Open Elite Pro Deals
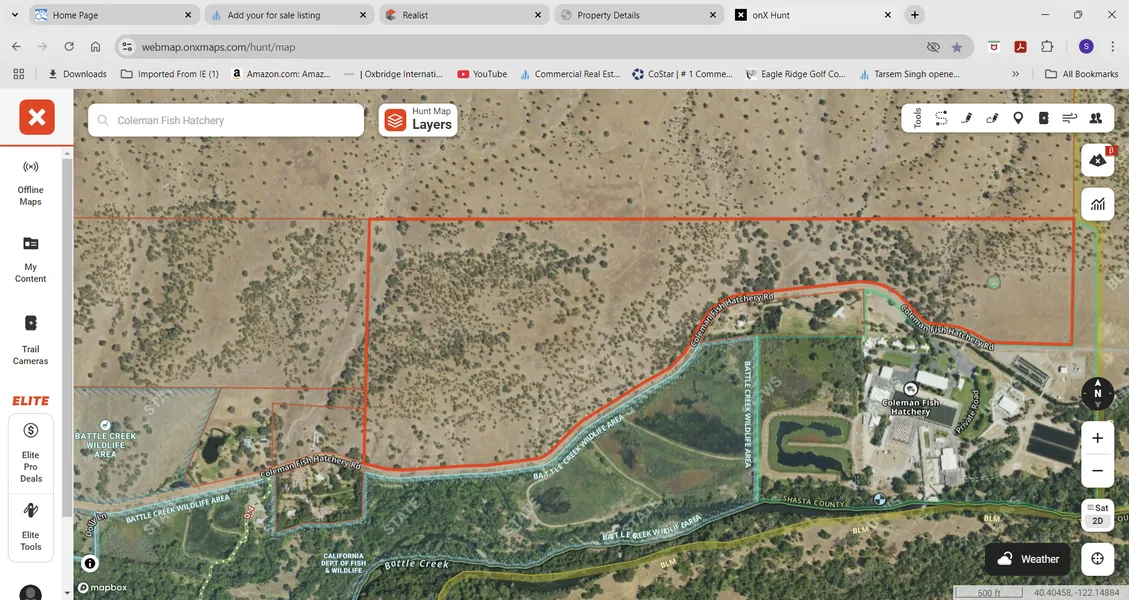This screenshot has width=1129, height=600. tap(31, 453)
